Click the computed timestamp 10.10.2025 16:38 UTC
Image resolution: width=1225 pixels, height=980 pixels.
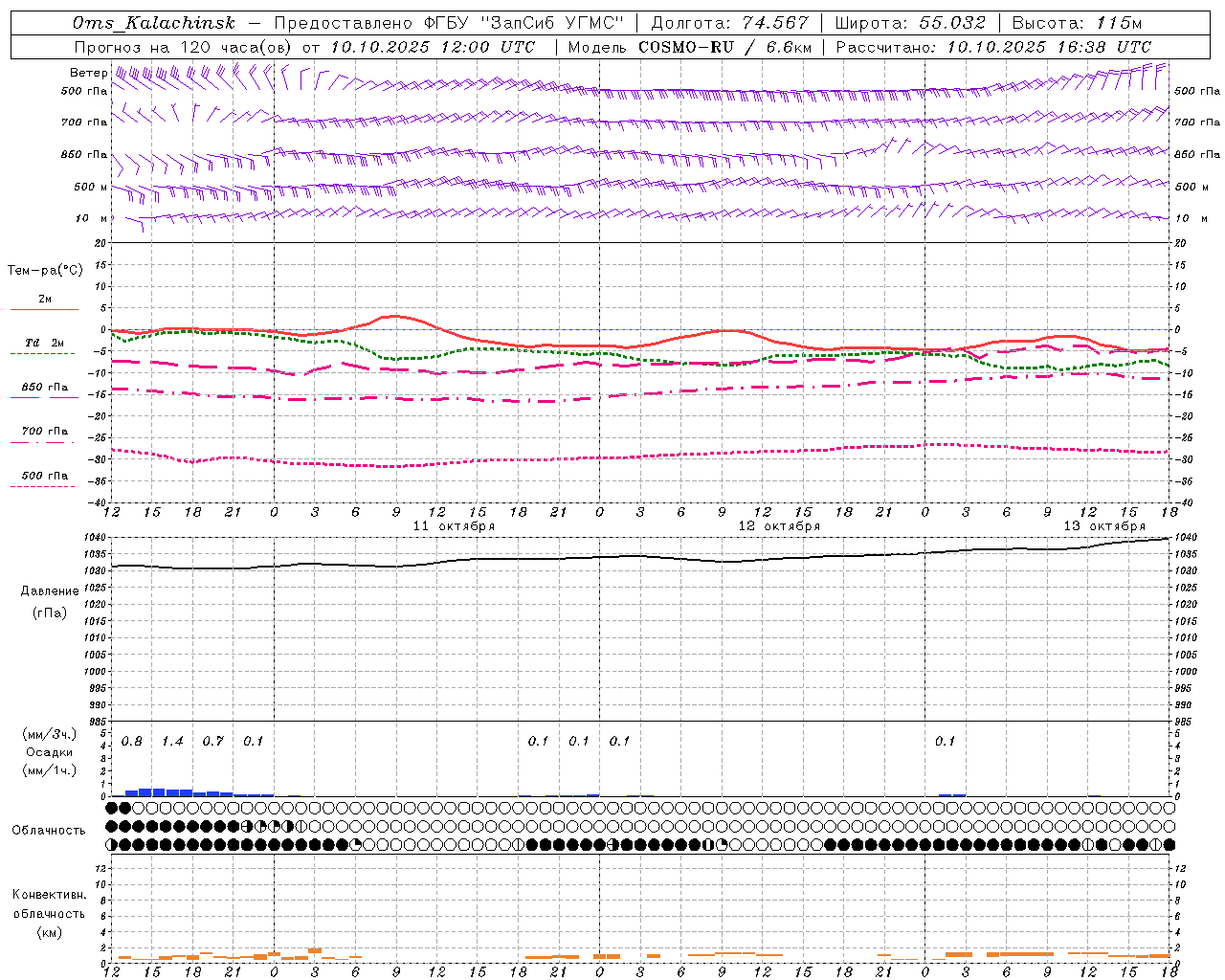coord(1049,47)
